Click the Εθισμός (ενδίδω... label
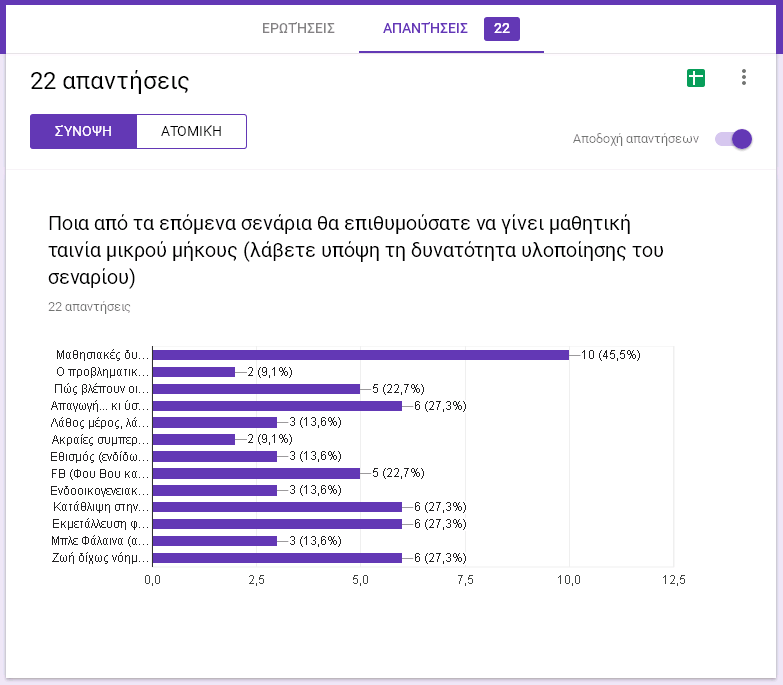Screen dimensions: 783x685 [x=100, y=456]
